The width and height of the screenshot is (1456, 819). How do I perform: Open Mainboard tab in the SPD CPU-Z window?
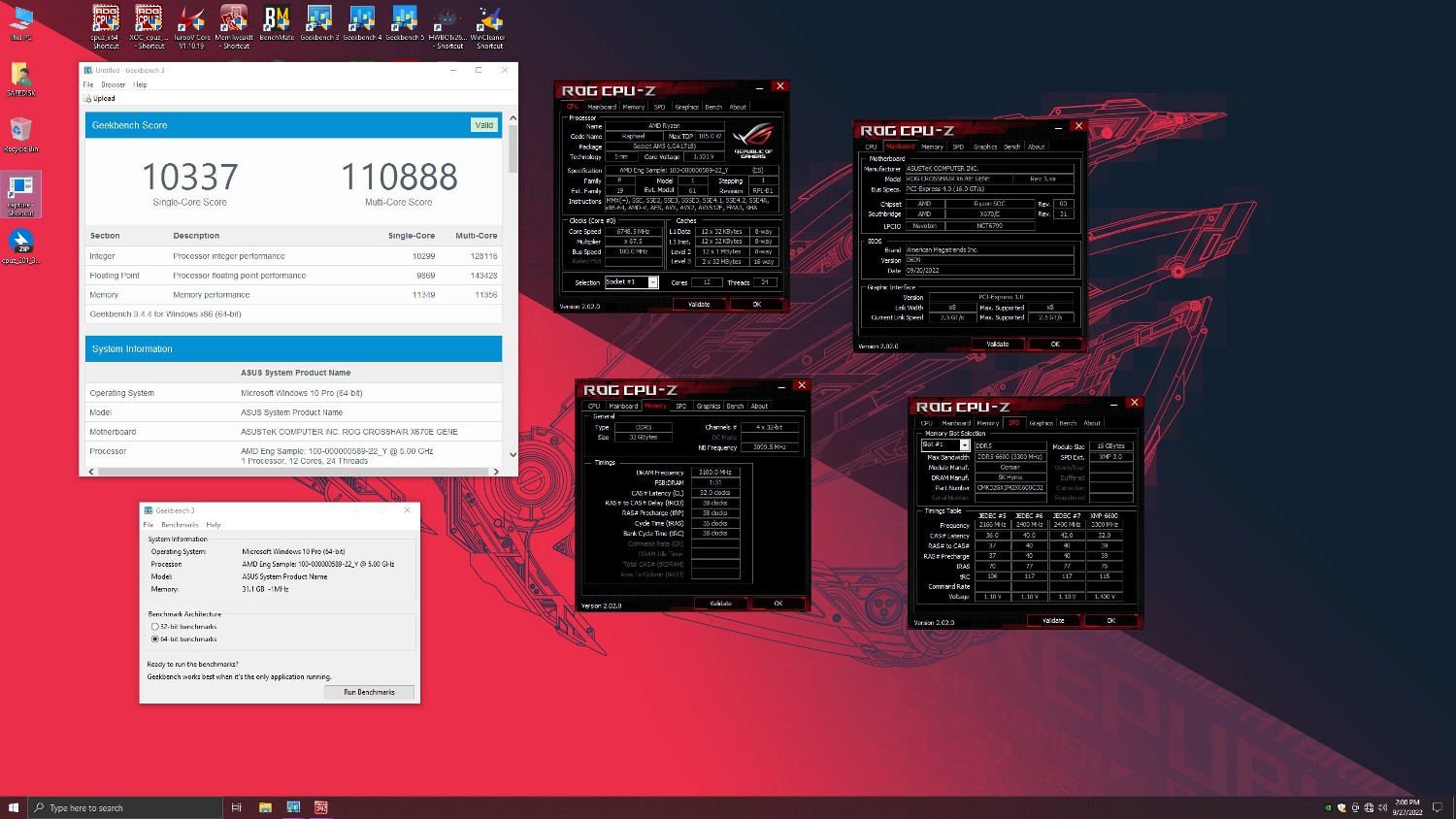pos(956,423)
